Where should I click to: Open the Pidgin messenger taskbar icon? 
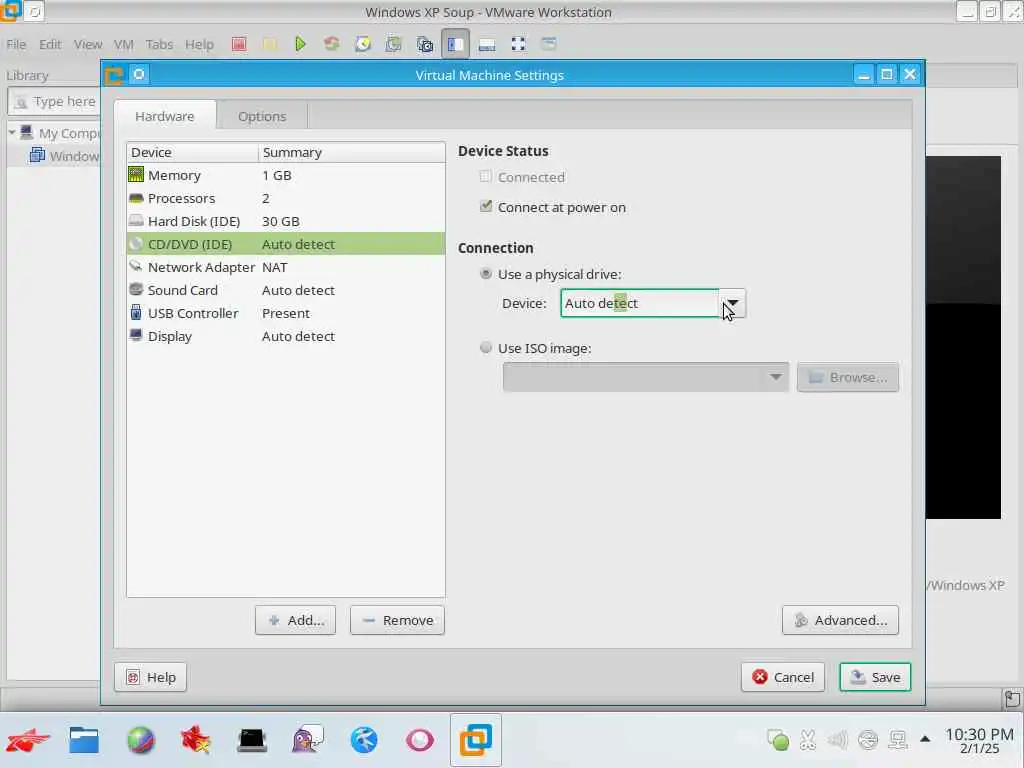pos(308,740)
